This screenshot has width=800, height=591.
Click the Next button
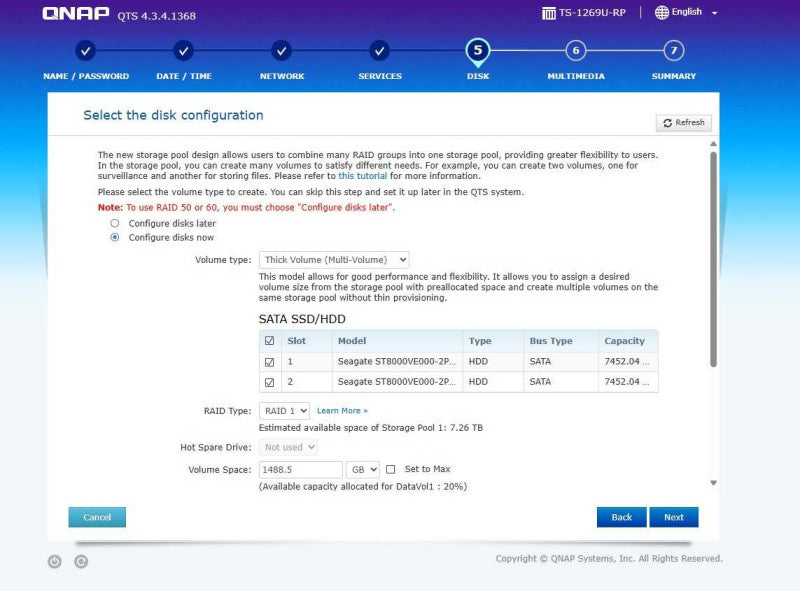(x=673, y=517)
